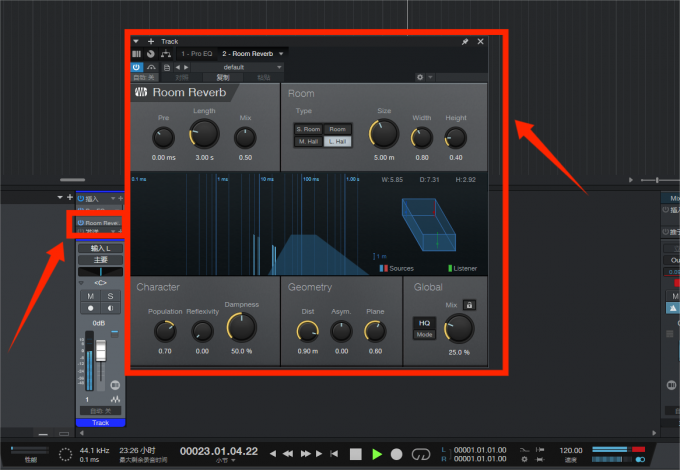Select the S. Room type
Screen dimensions: 680x470
(x=308, y=129)
